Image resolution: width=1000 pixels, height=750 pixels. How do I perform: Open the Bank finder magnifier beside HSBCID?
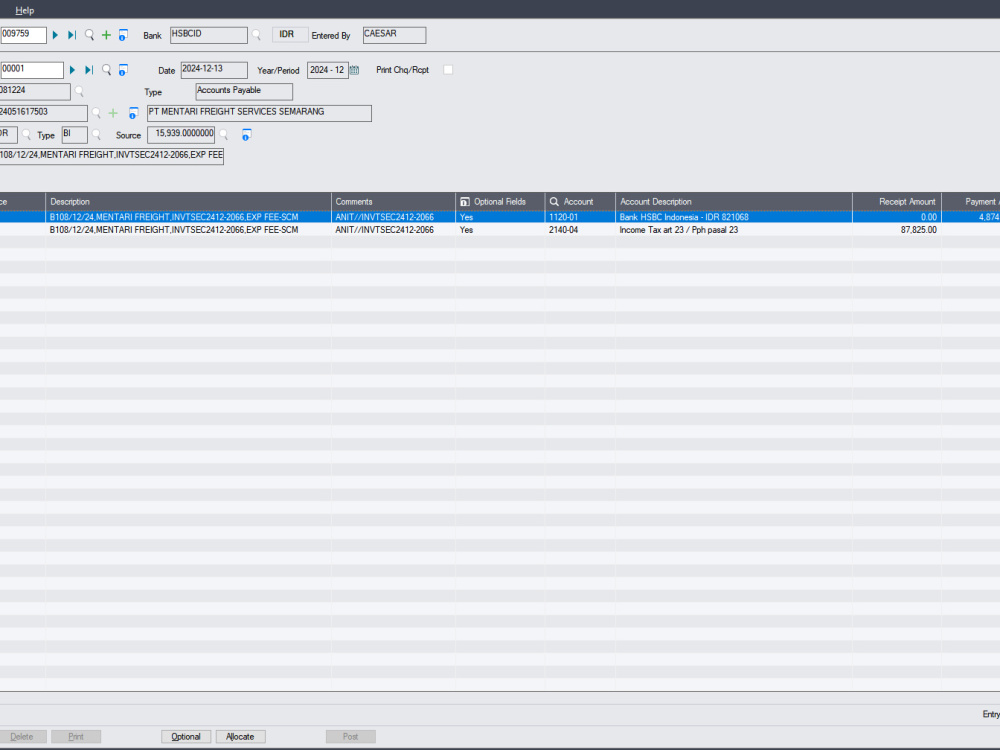(x=256, y=35)
